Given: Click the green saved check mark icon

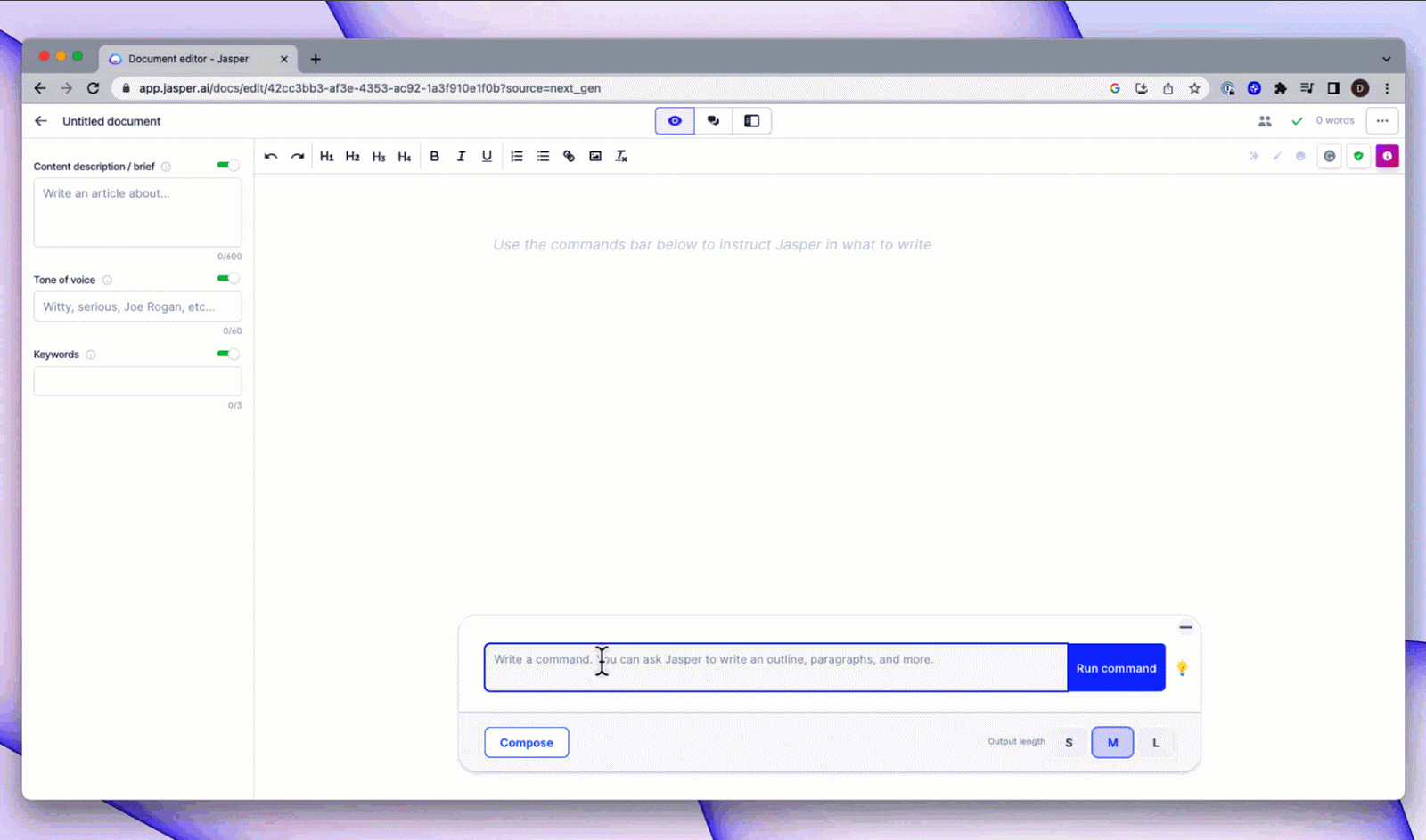Looking at the screenshot, I should [1297, 121].
